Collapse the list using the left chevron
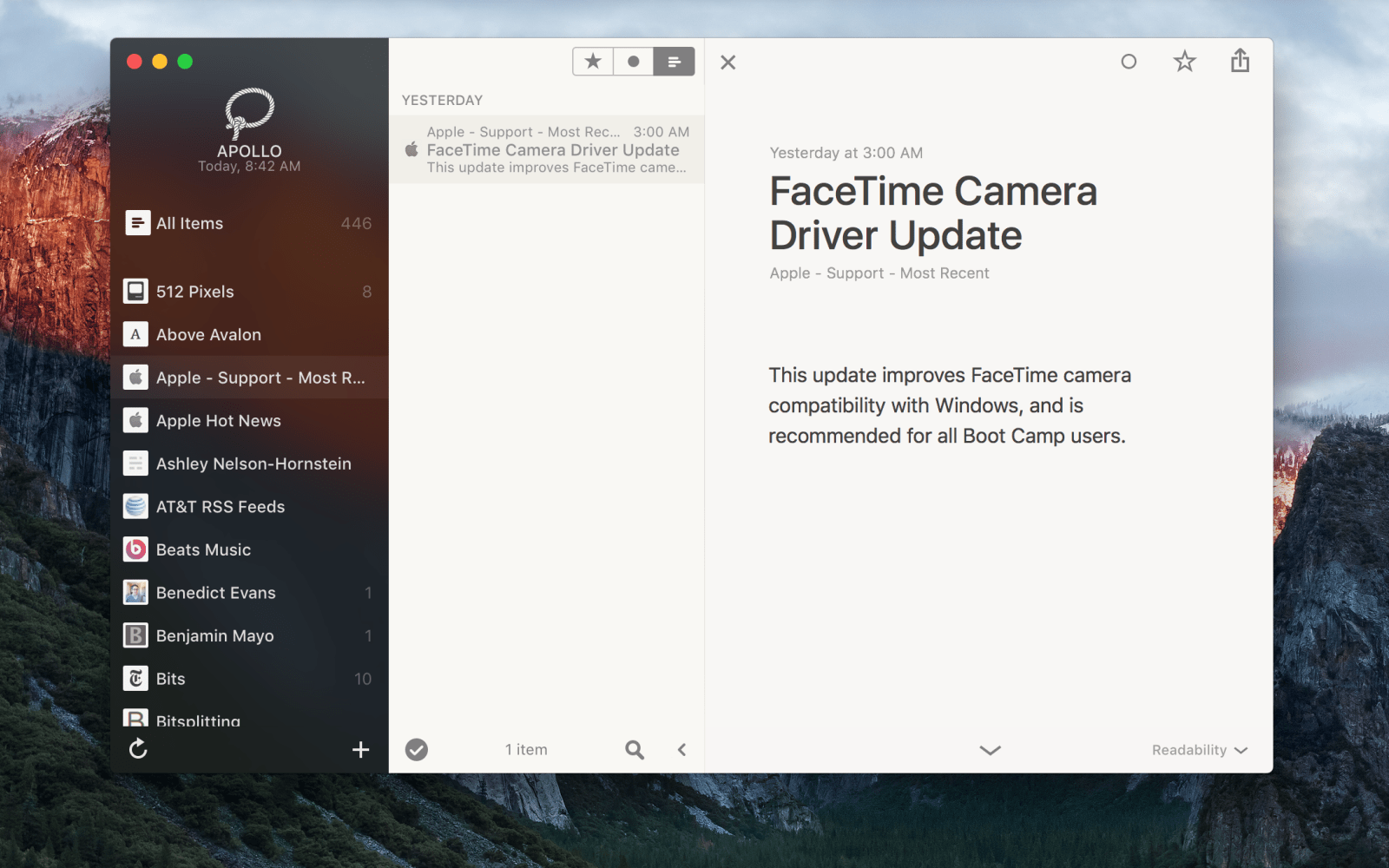The image size is (1389, 868). (x=682, y=750)
